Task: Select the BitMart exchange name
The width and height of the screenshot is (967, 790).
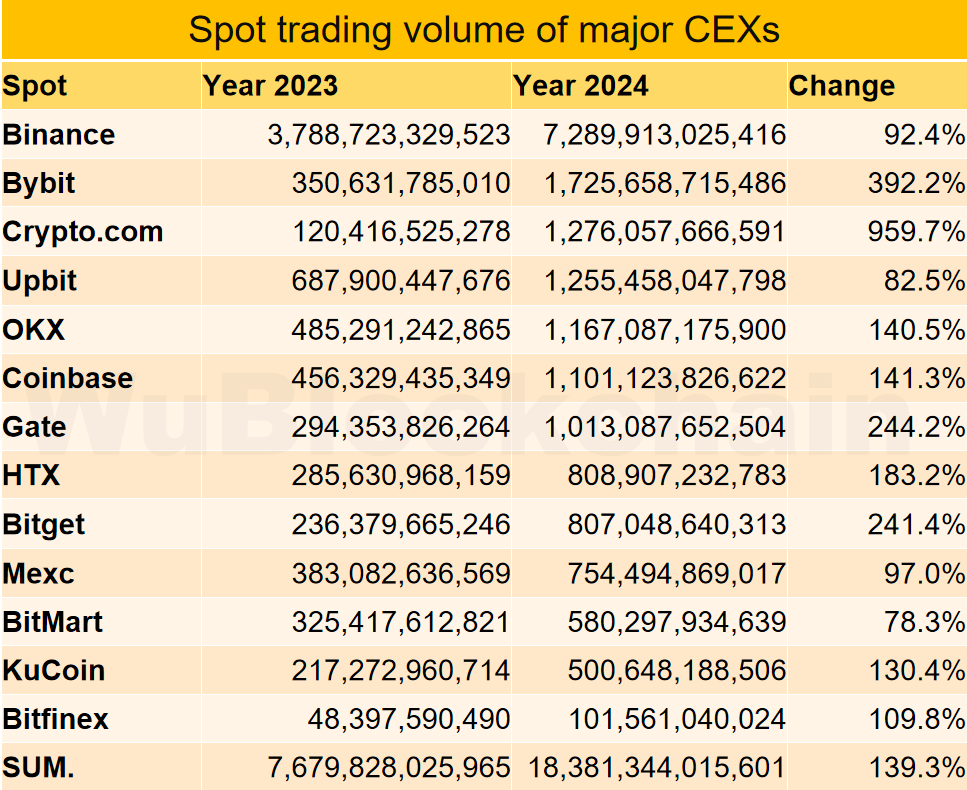Action: pos(53,622)
